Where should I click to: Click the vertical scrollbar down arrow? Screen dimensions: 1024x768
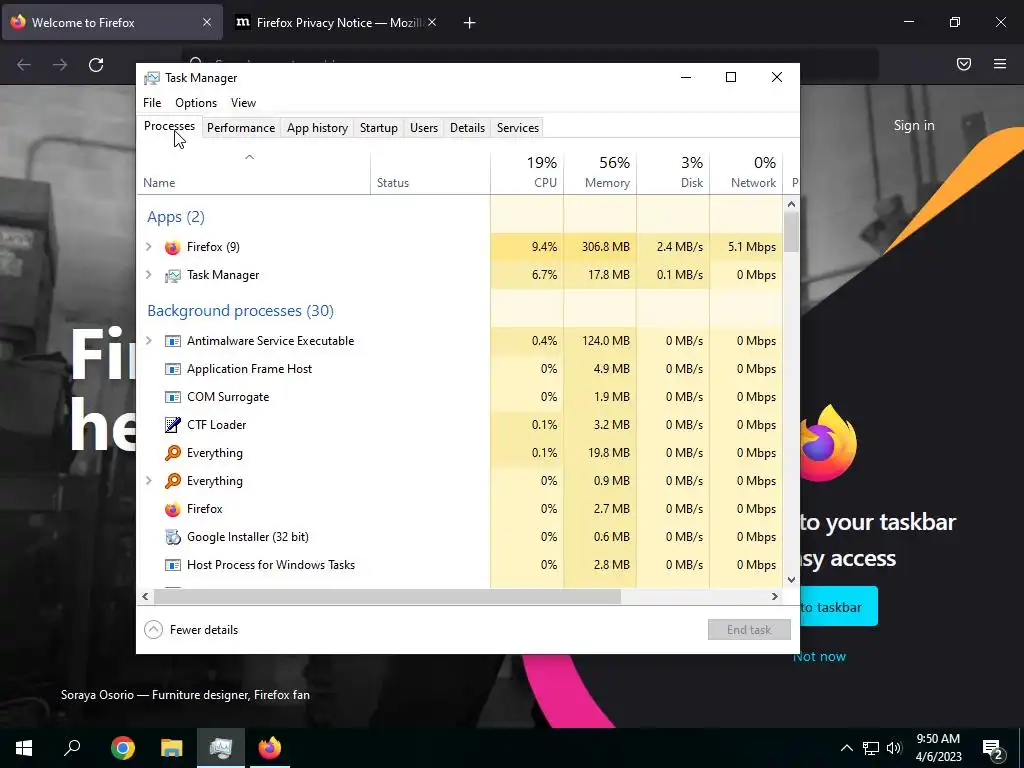tap(792, 579)
